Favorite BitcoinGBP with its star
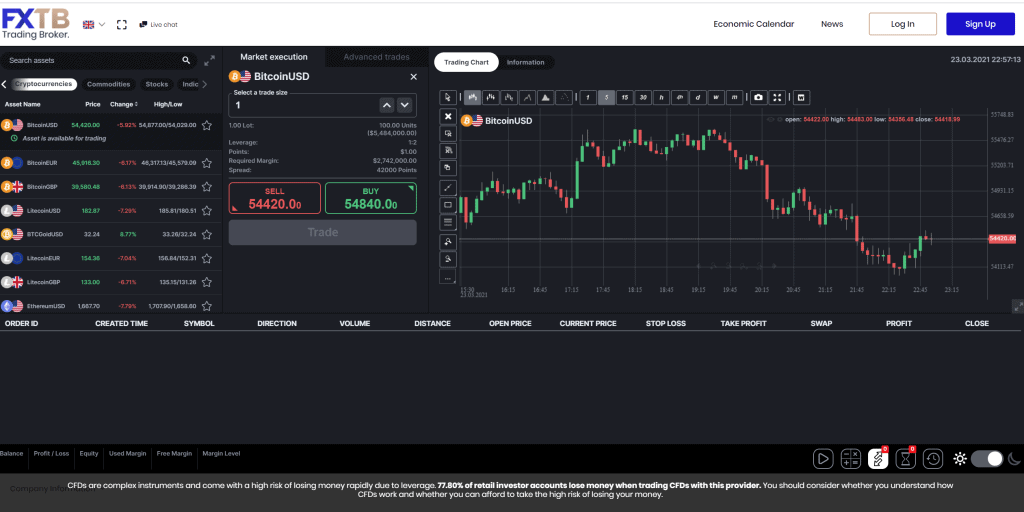 coord(206,187)
